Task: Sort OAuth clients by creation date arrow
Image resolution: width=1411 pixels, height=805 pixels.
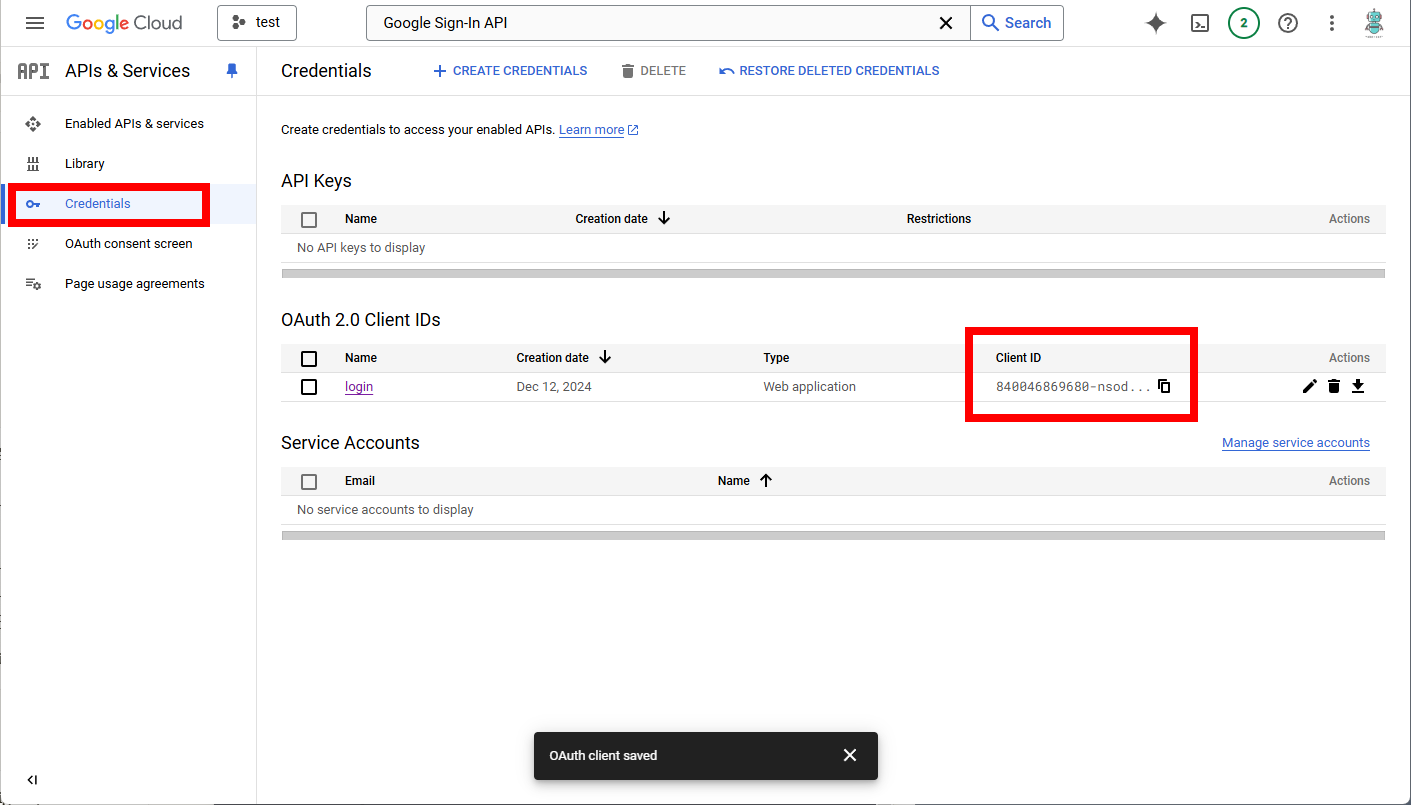Action: coord(605,357)
